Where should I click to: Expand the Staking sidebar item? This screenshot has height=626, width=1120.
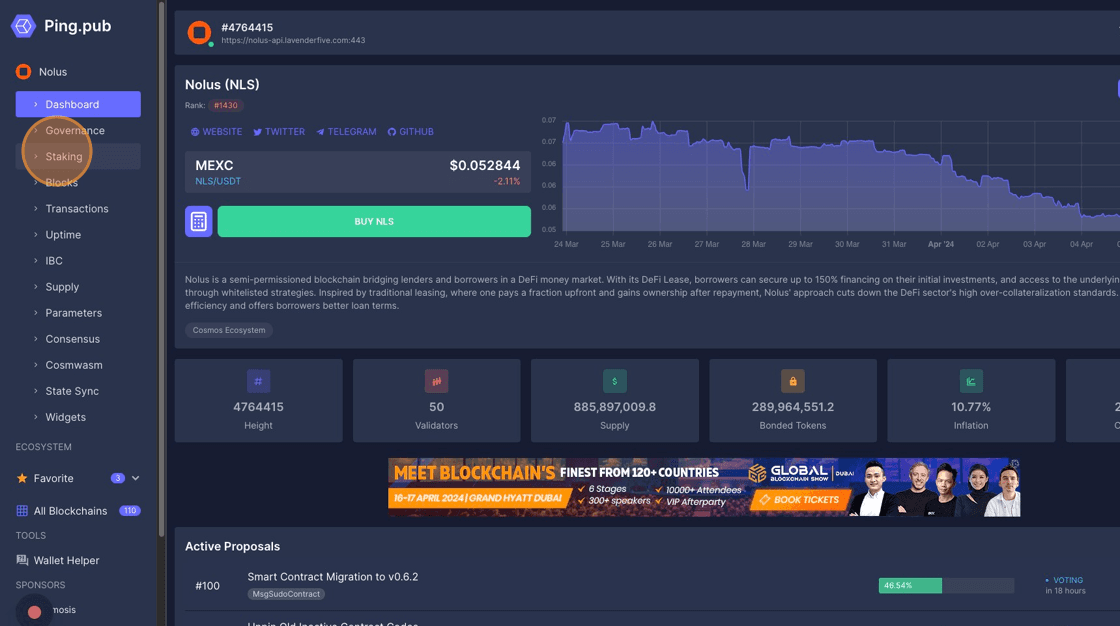pos(64,157)
